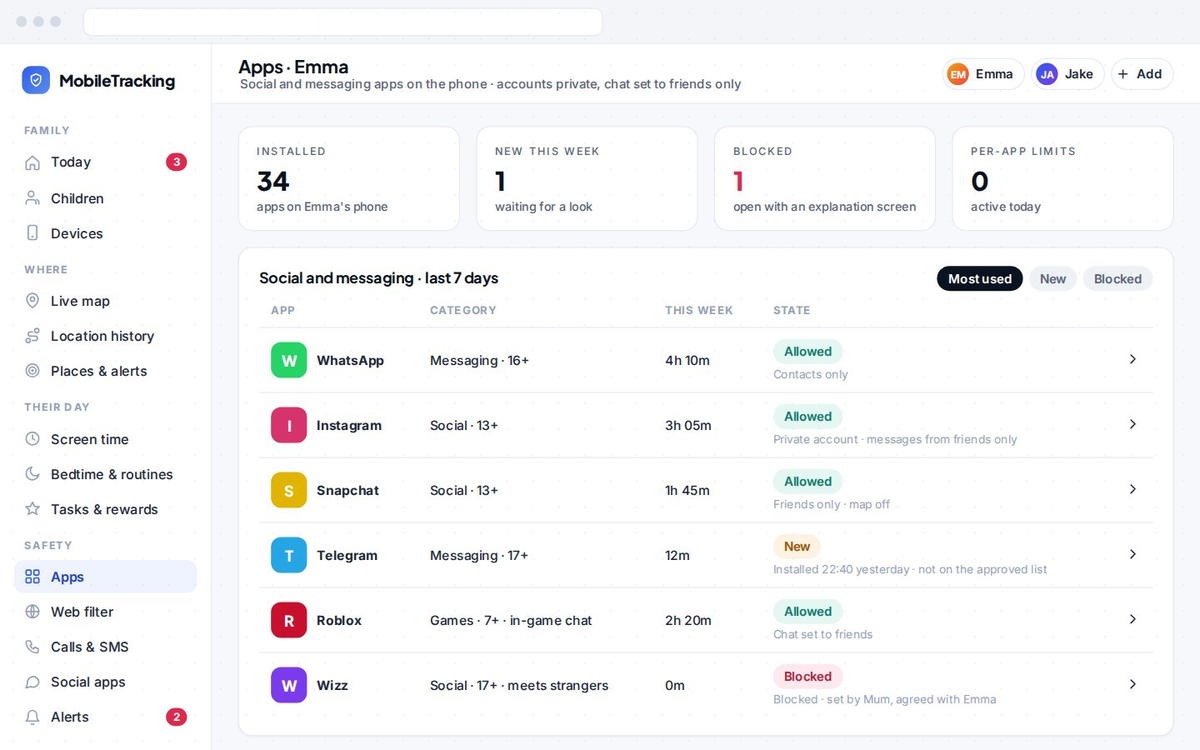Click the green WhatsApp app icon
1200x750 pixels.
pyautogui.click(x=289, y=360)
